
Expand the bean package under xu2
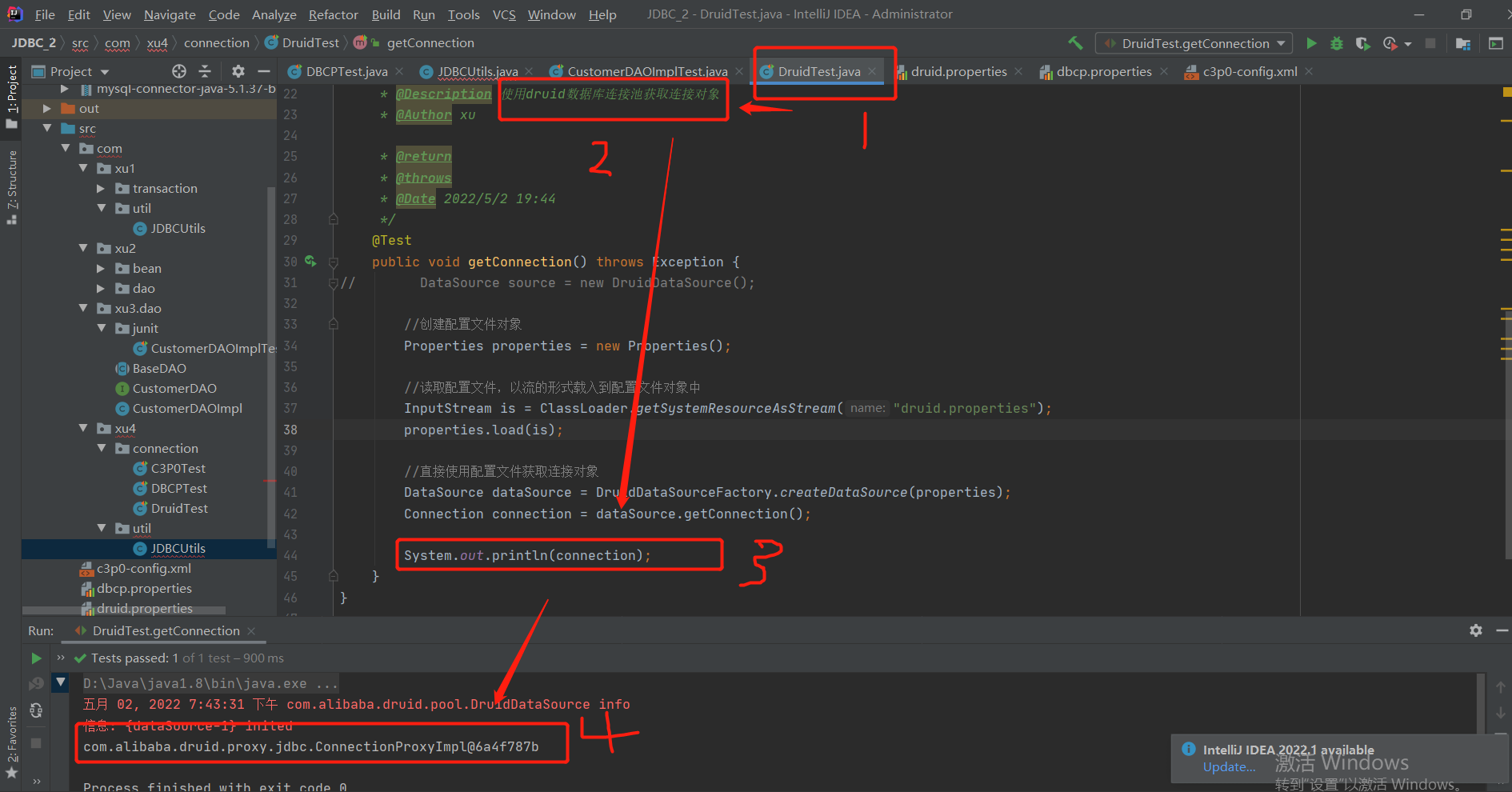pos(101,268)
